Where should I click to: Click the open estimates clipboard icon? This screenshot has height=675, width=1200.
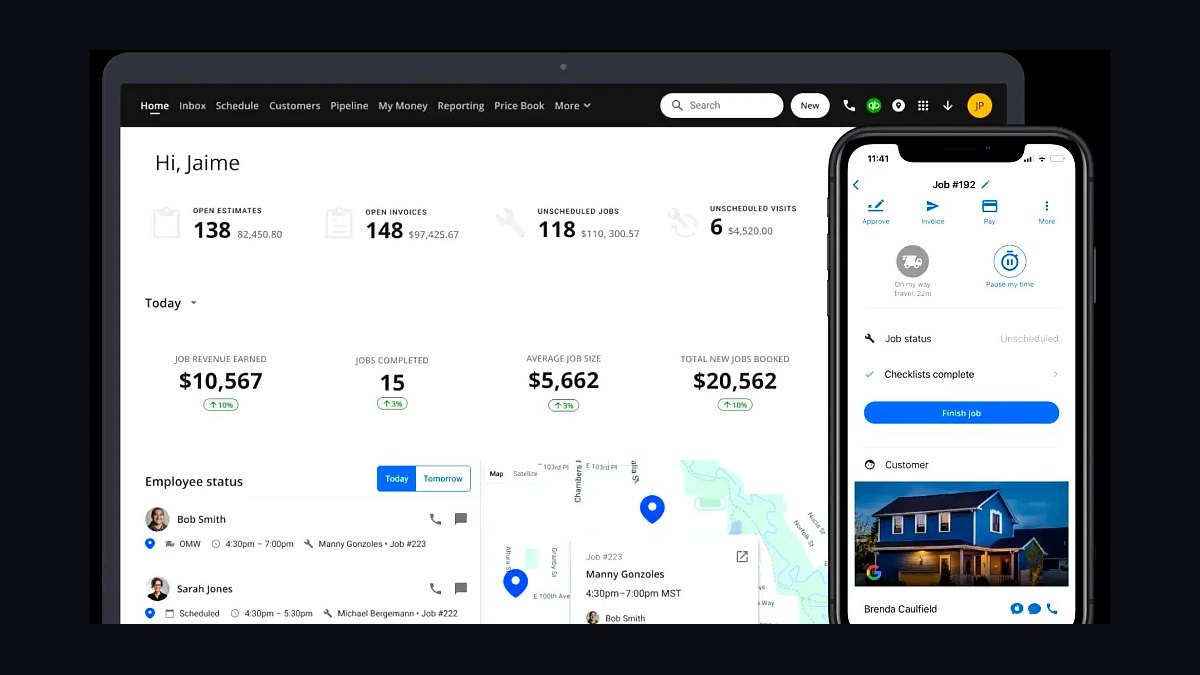click(167, 222)
